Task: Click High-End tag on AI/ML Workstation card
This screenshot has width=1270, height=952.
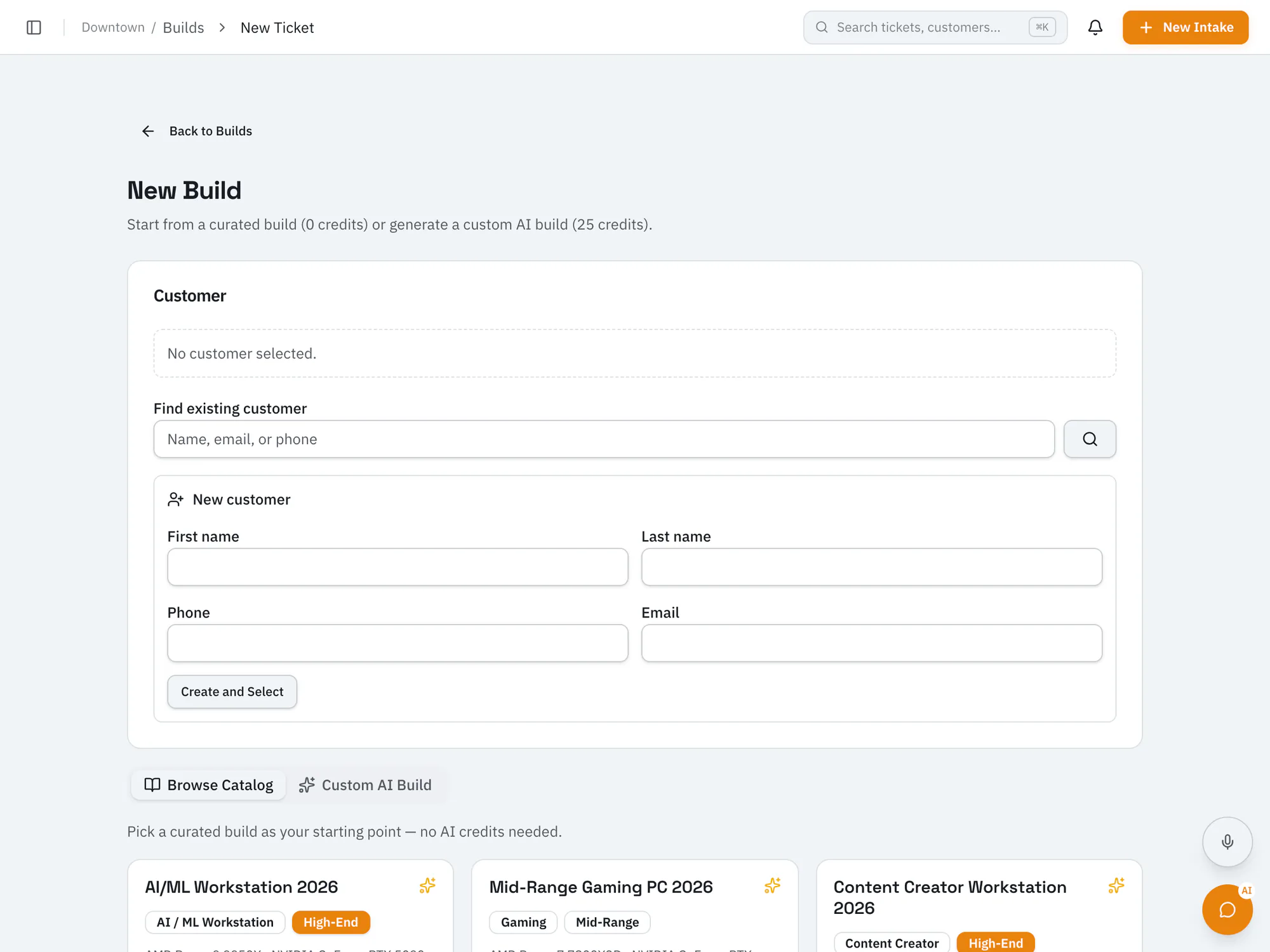Action: 331,922
